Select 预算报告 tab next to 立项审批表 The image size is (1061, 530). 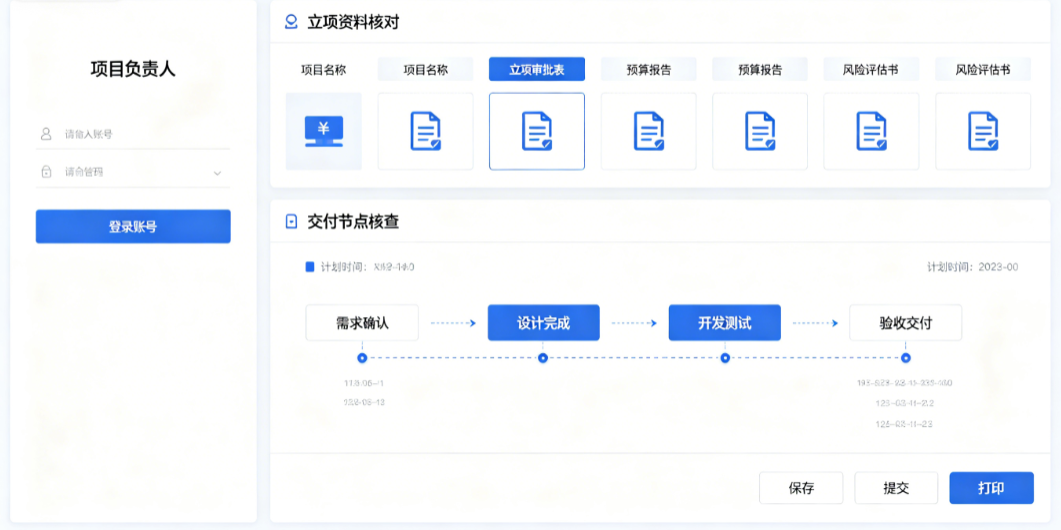[x=648, y=69]
